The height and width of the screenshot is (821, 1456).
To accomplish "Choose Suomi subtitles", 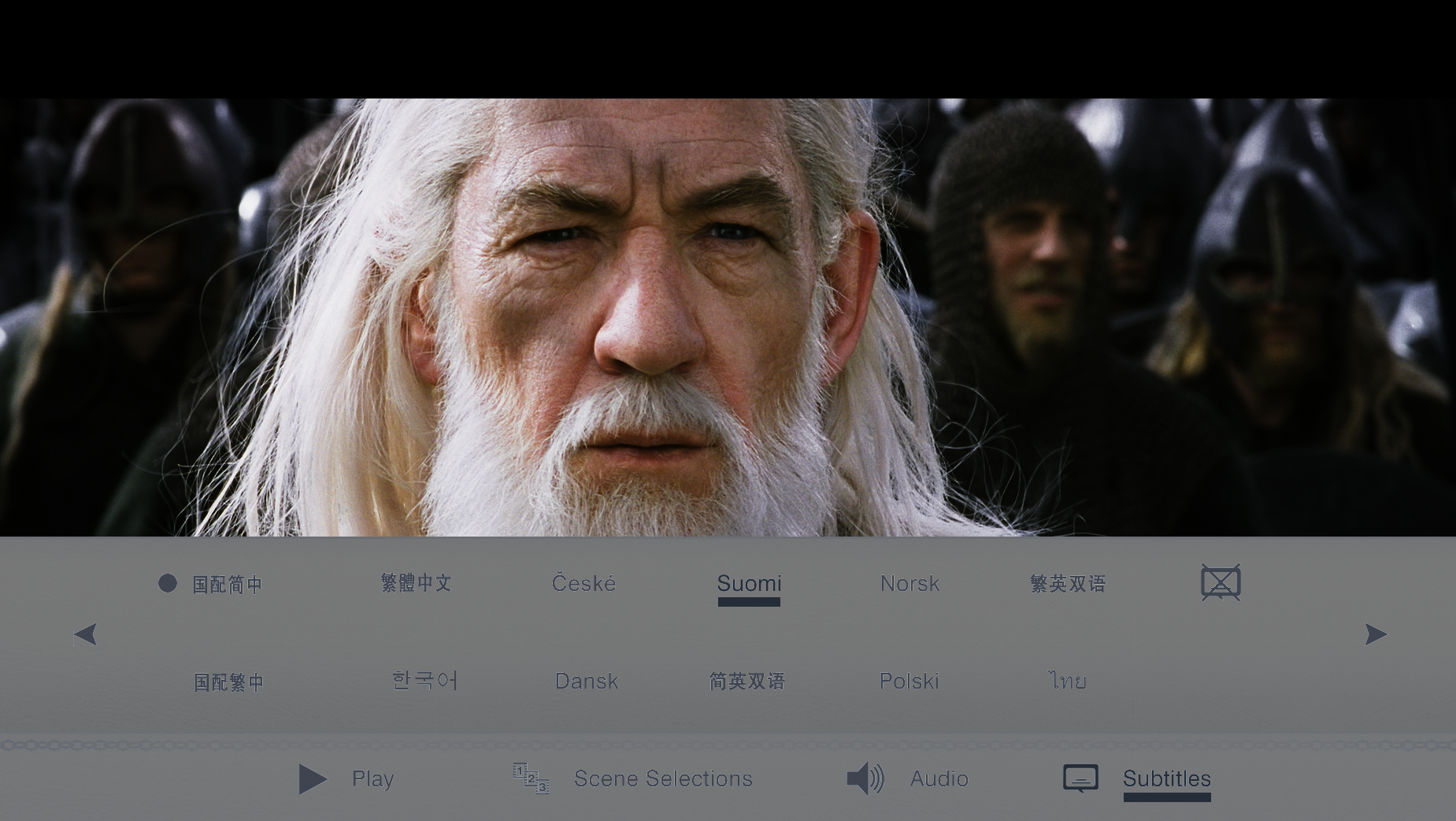I will (749, 584).
